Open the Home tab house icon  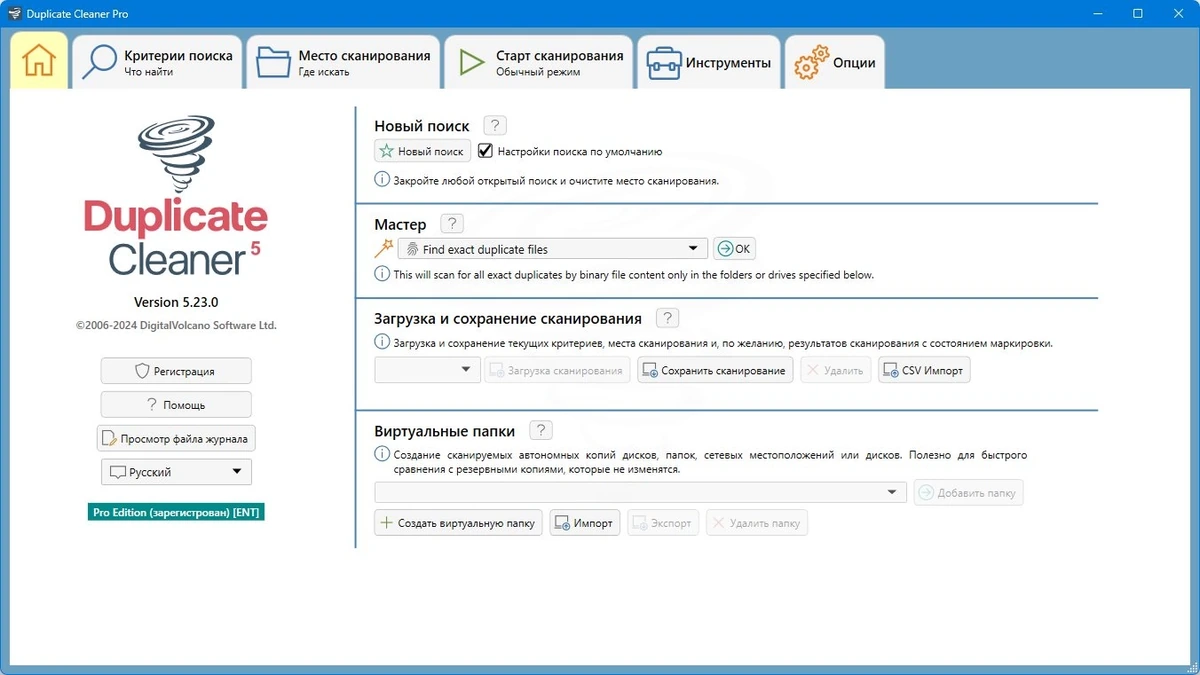39,62
